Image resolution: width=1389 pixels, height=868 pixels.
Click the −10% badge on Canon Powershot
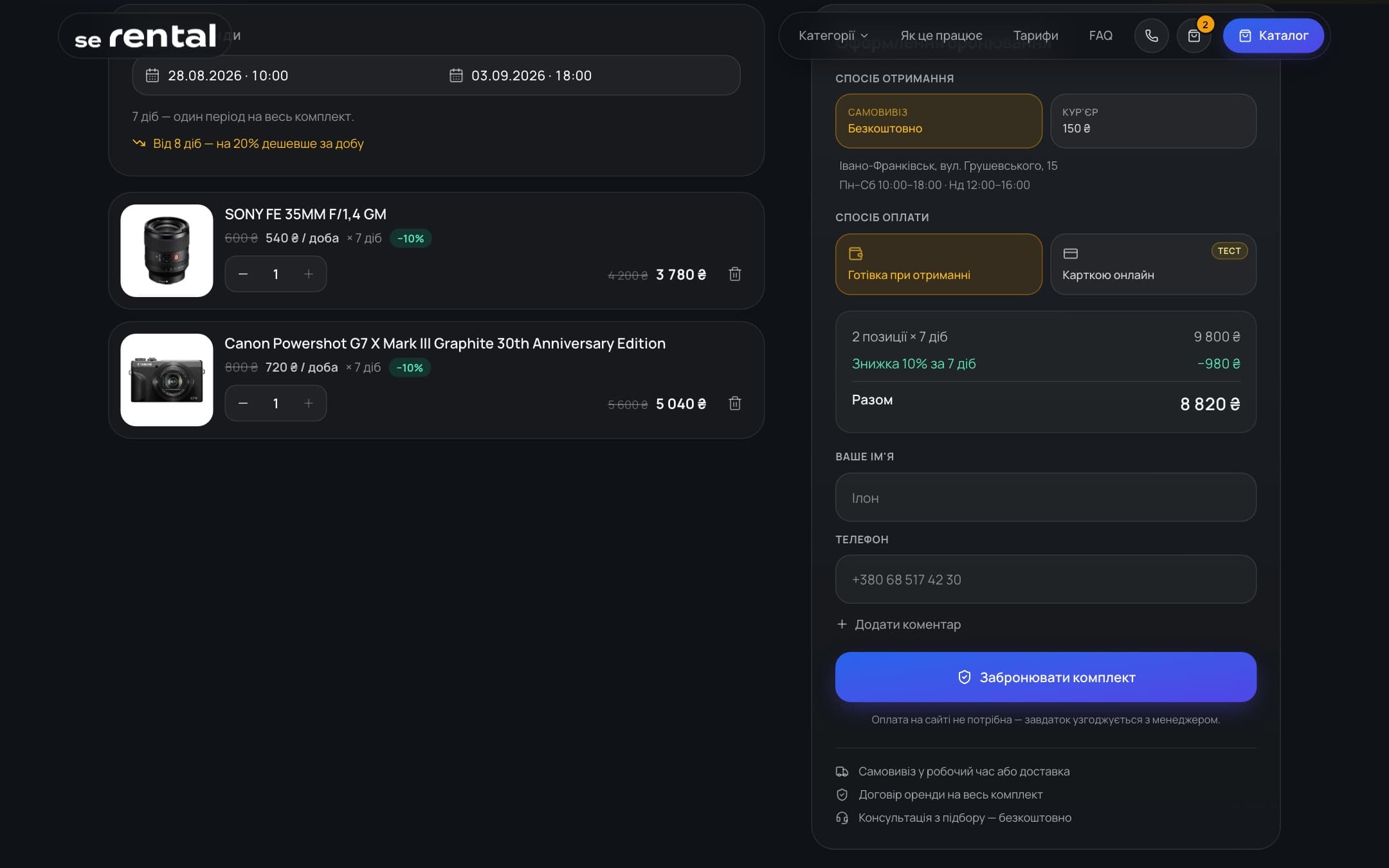410,368
